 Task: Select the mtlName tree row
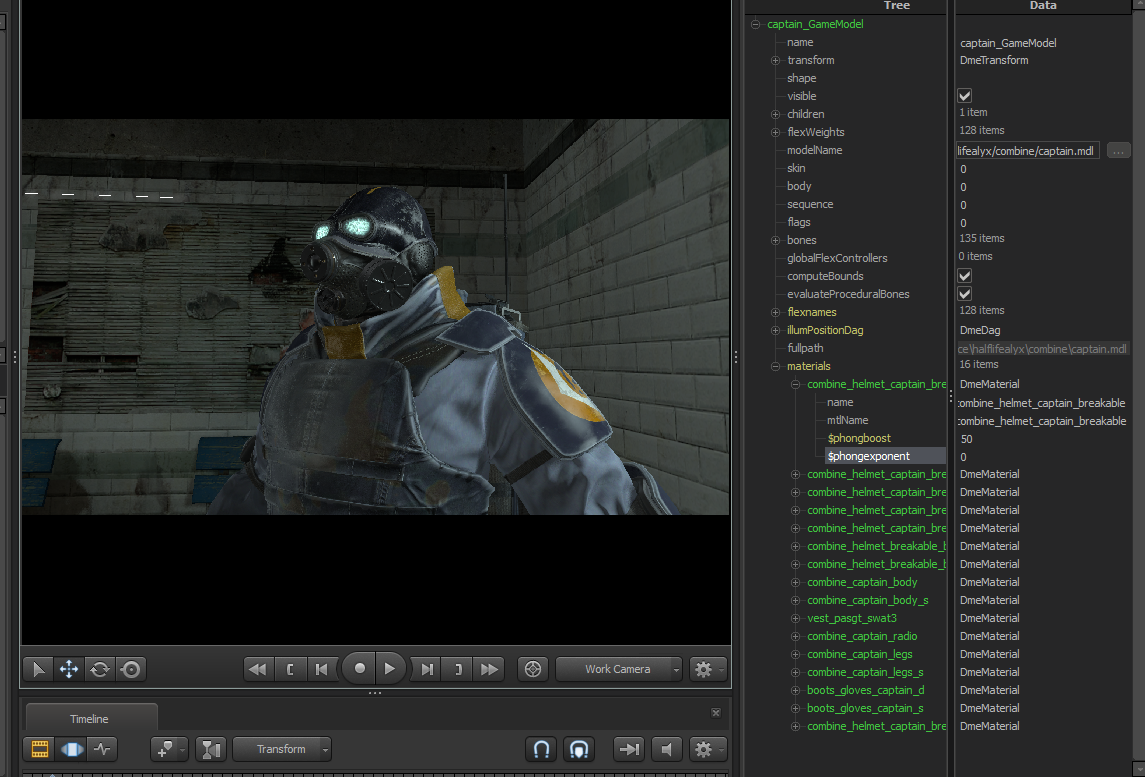847,421
